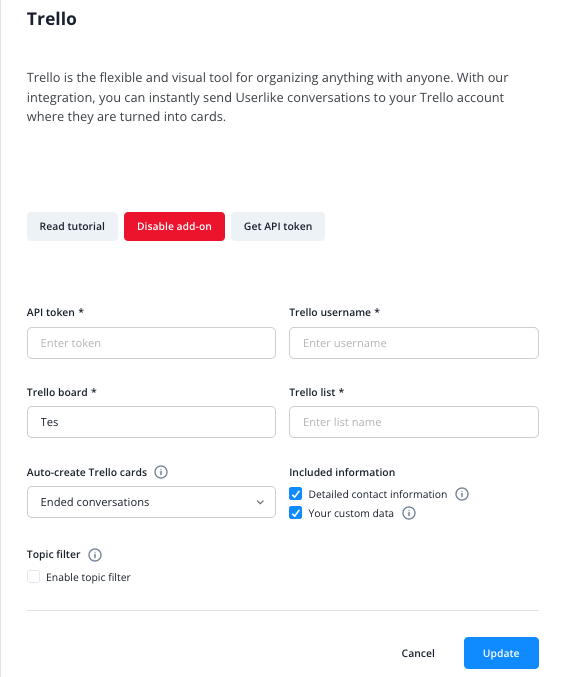Image resolution: width=567 pixels, height=677 pixels.
Task: Click the Trello integration description paragraph
Action: coord(268,97)
